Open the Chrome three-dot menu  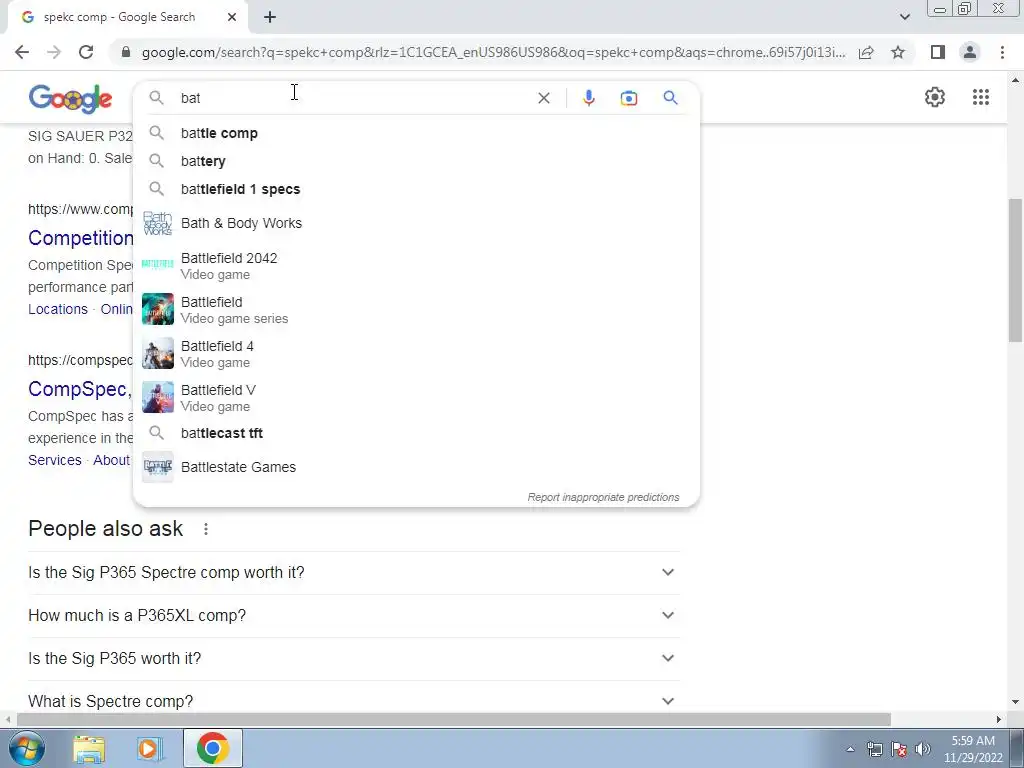[x=1002, y=52]
